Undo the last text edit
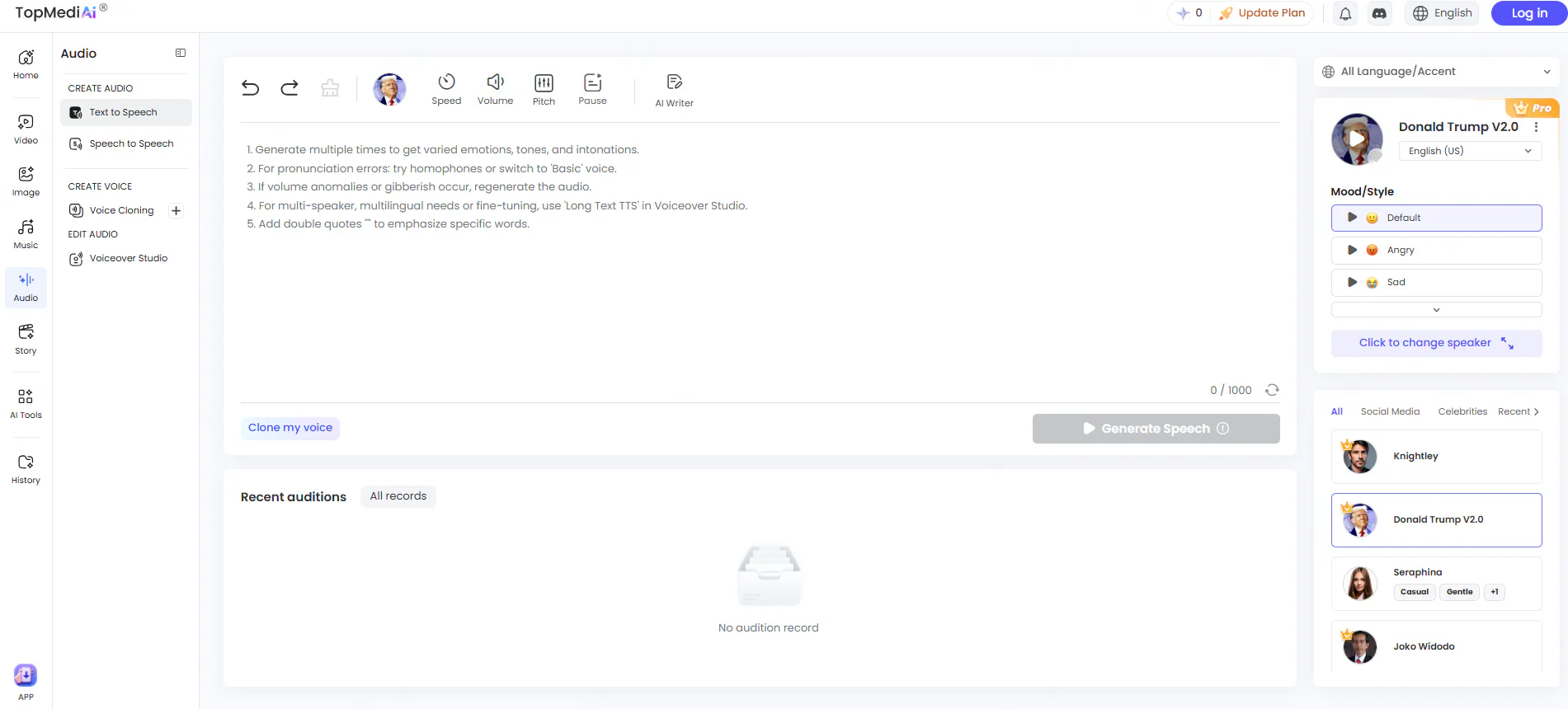 (250, 87)
